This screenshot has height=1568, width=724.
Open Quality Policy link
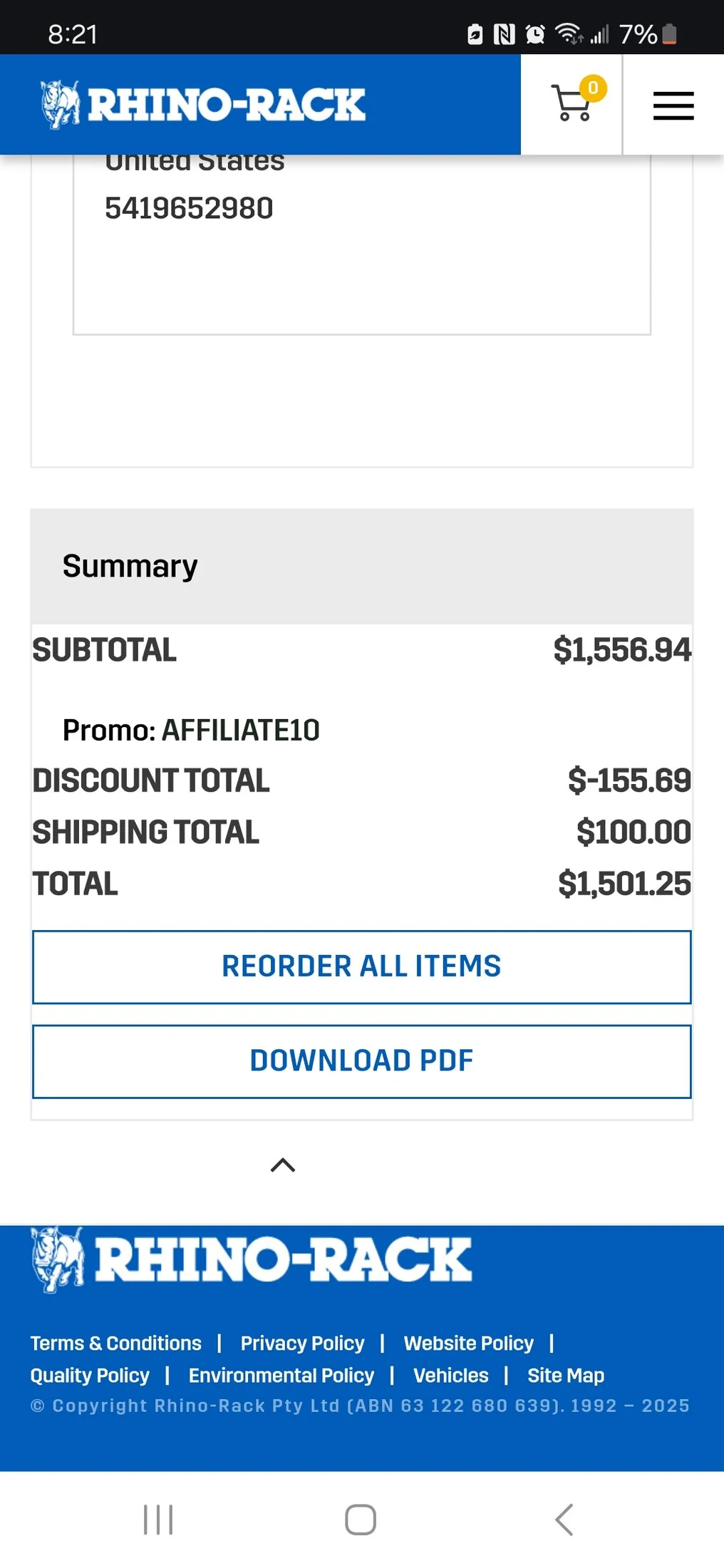coord(90,1375)
